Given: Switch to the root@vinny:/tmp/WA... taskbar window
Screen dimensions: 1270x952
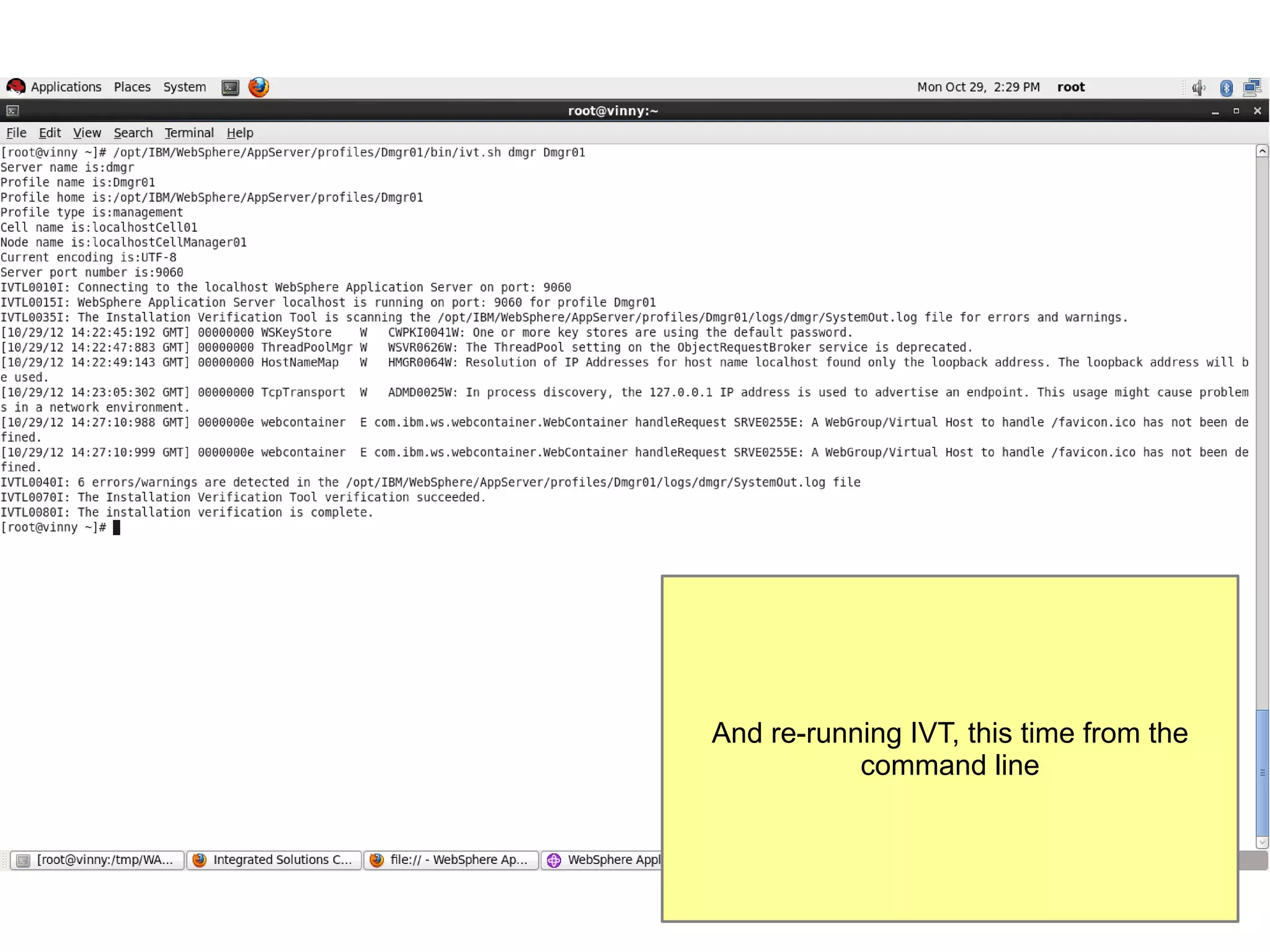Looking at the screenshot, I should point(98,860).
